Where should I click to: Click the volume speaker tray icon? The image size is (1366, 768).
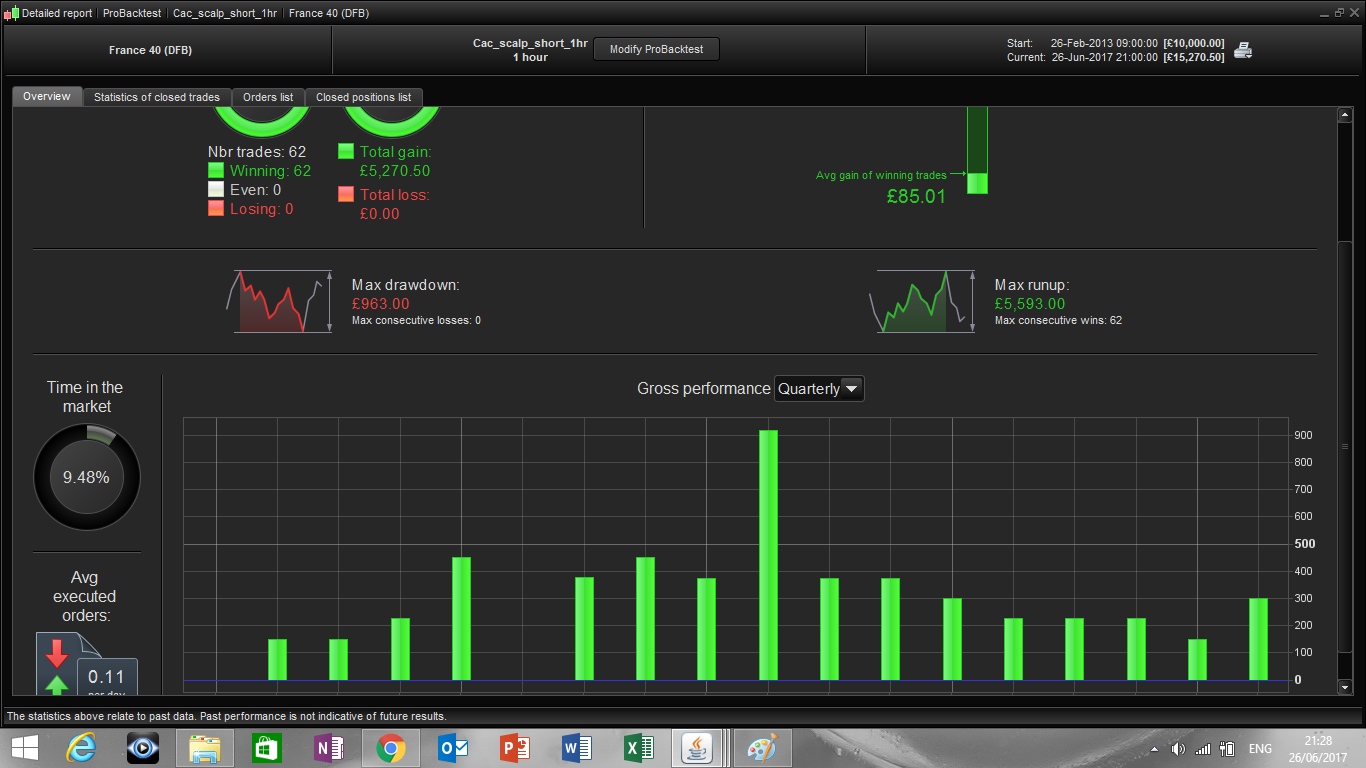[x=1178, y=749]
